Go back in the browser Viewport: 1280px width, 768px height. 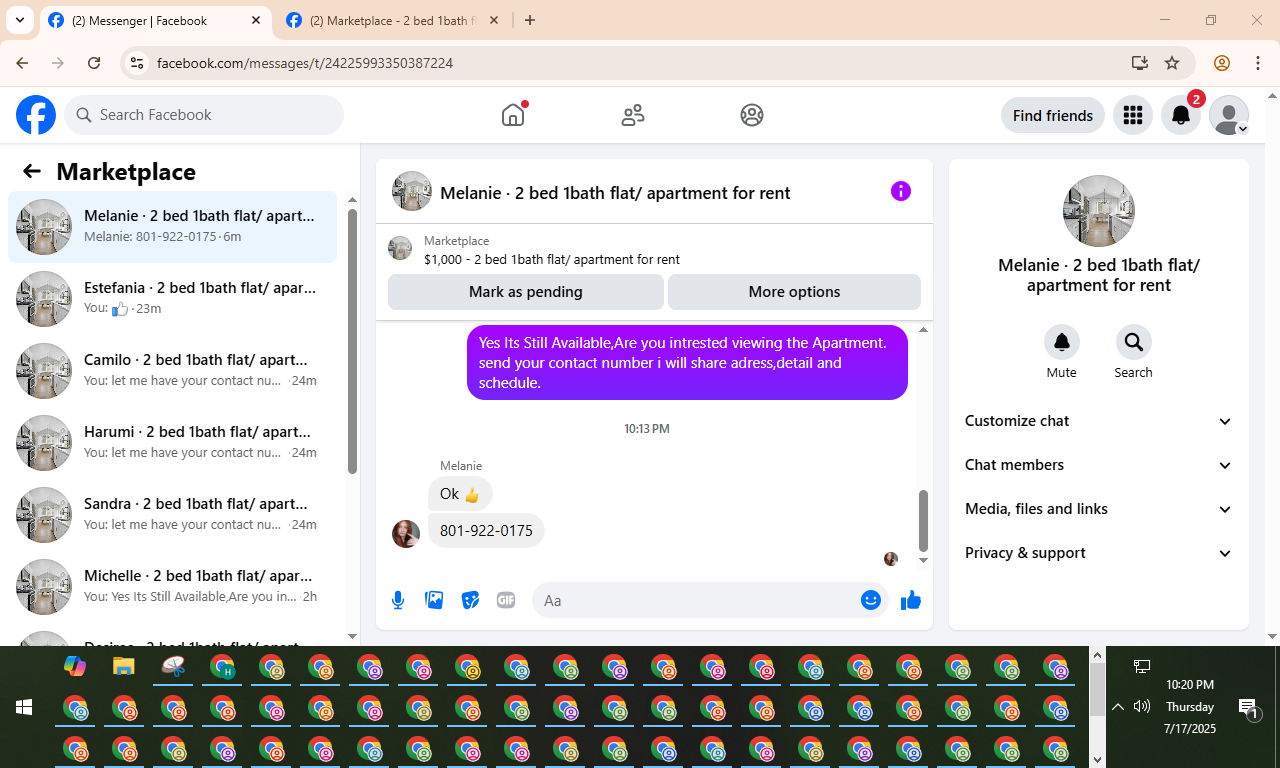coord(22,63)
